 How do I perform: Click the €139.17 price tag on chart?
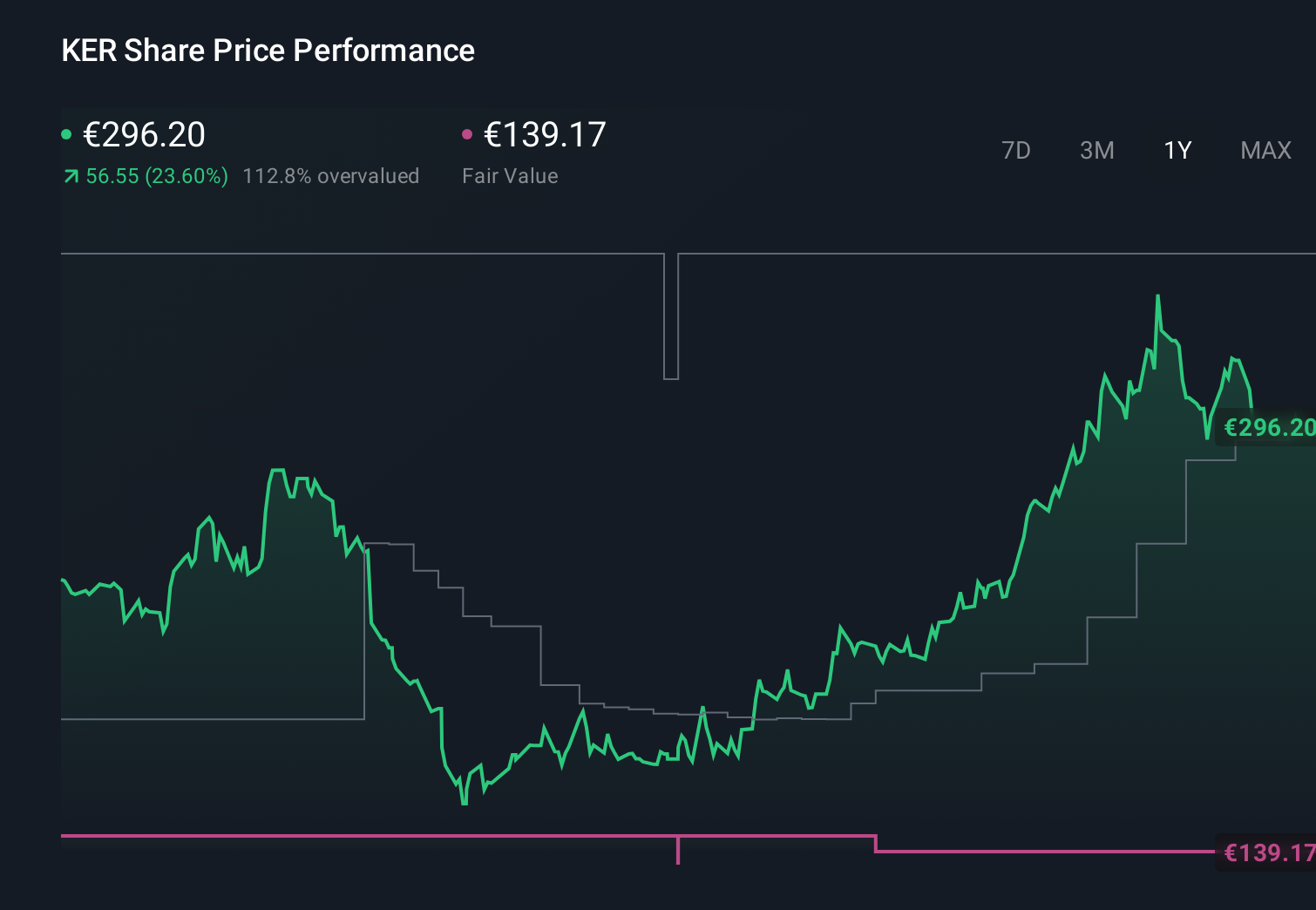pos(1266,852)
